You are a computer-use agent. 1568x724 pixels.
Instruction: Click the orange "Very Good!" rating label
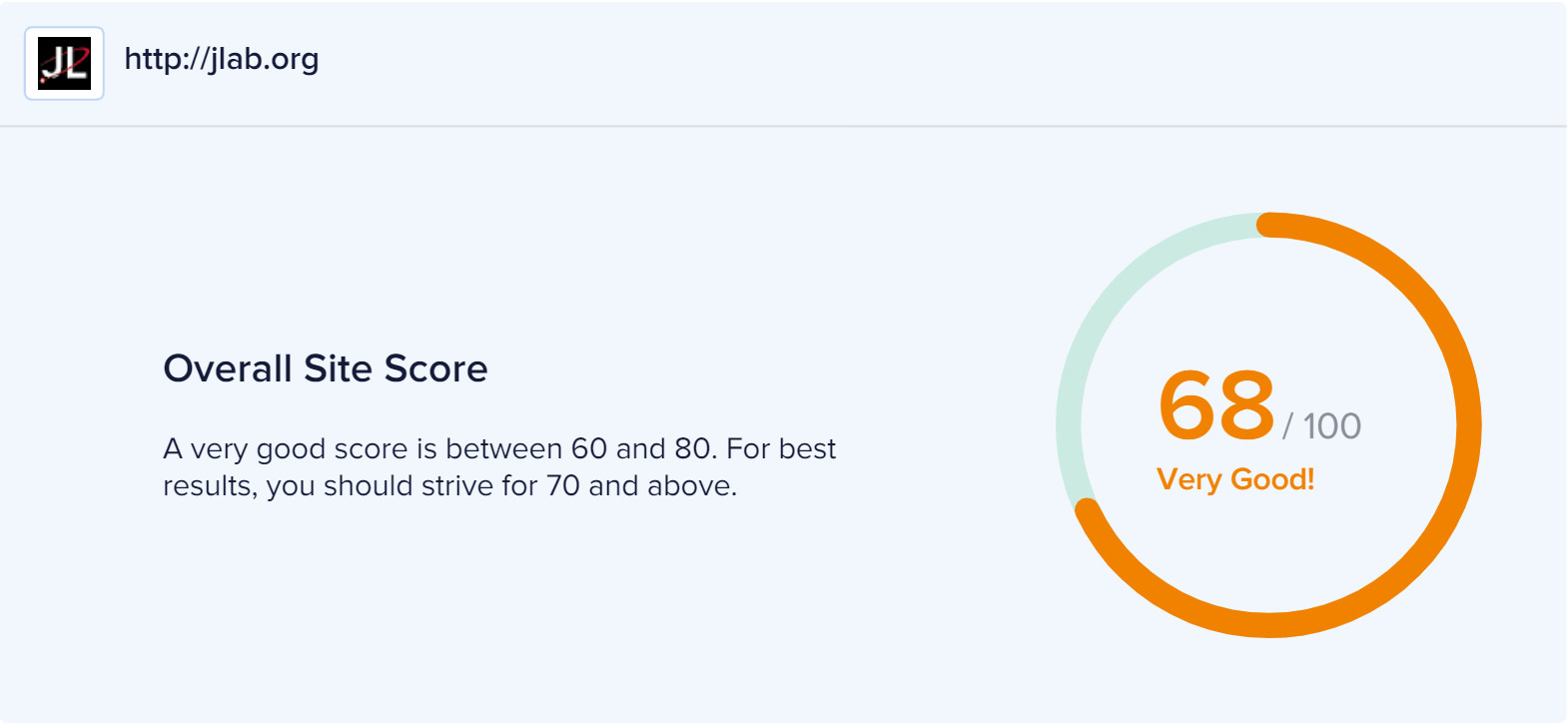[1235, 479]
